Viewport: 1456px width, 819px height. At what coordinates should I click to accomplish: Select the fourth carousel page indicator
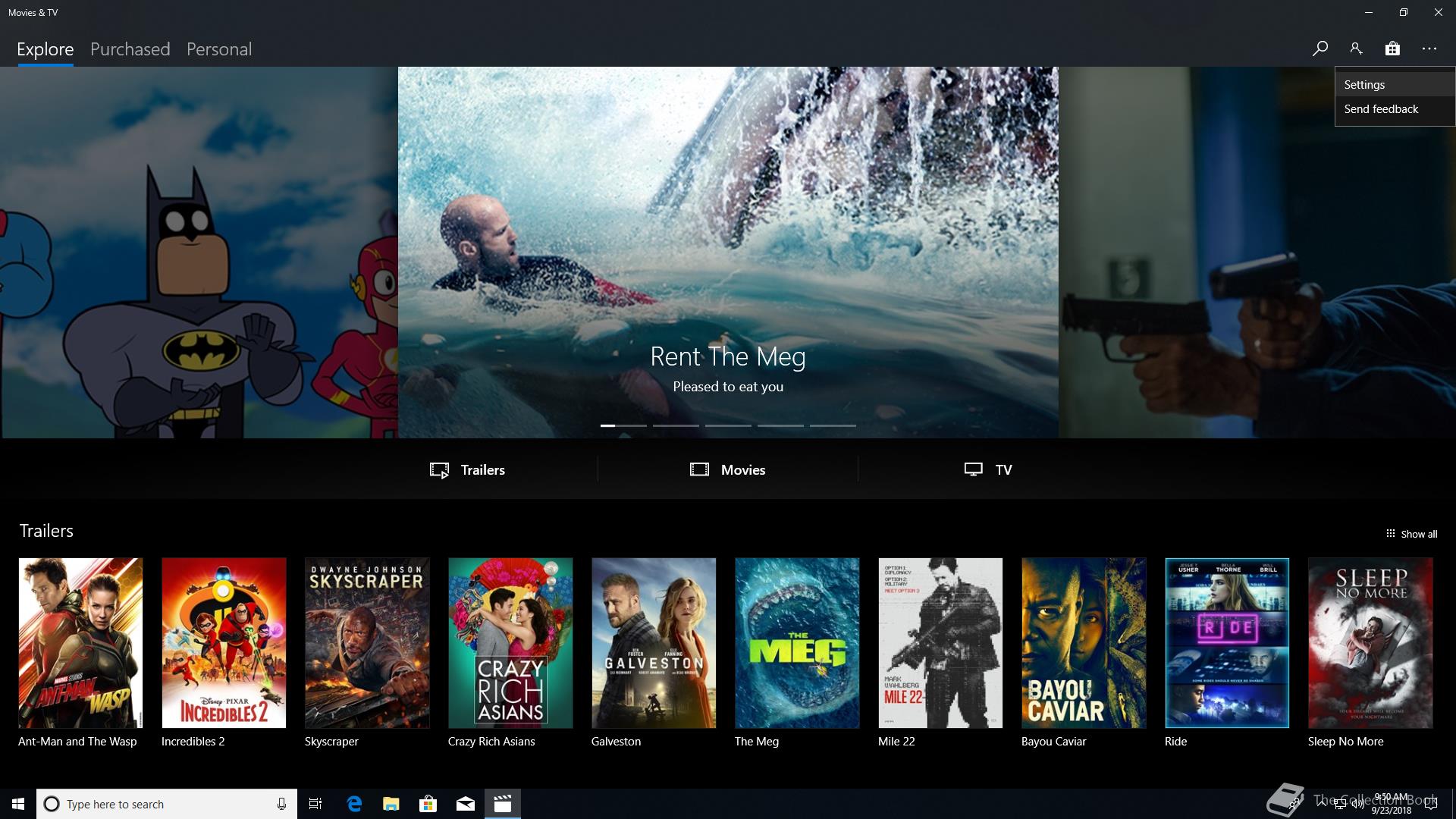[780, 425]
